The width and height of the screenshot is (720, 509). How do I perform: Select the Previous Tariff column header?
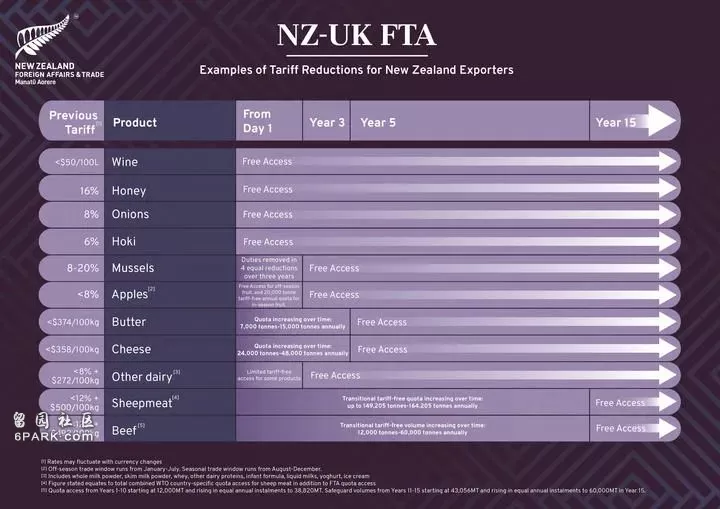click(73, 122)
